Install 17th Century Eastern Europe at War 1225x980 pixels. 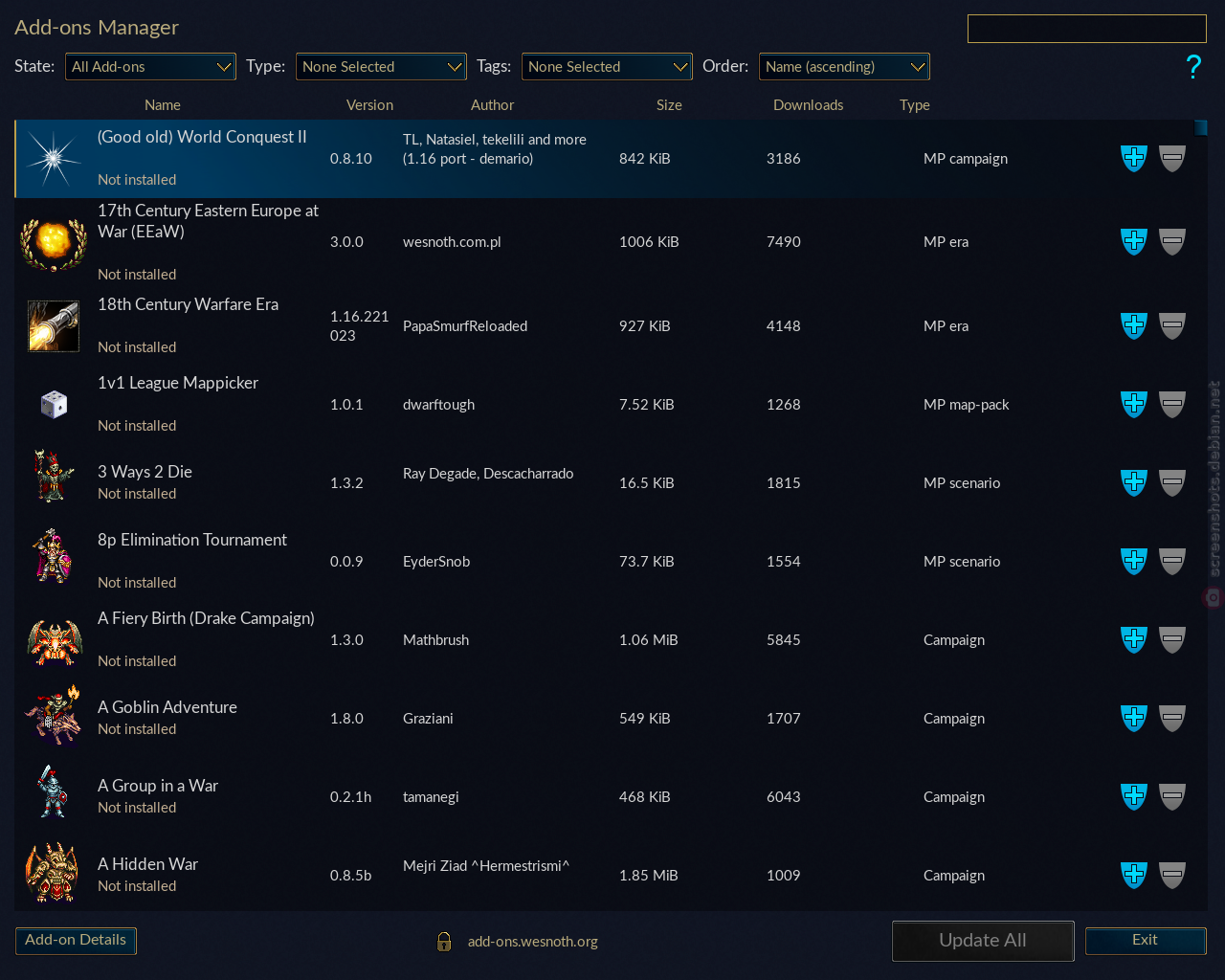1134,242
